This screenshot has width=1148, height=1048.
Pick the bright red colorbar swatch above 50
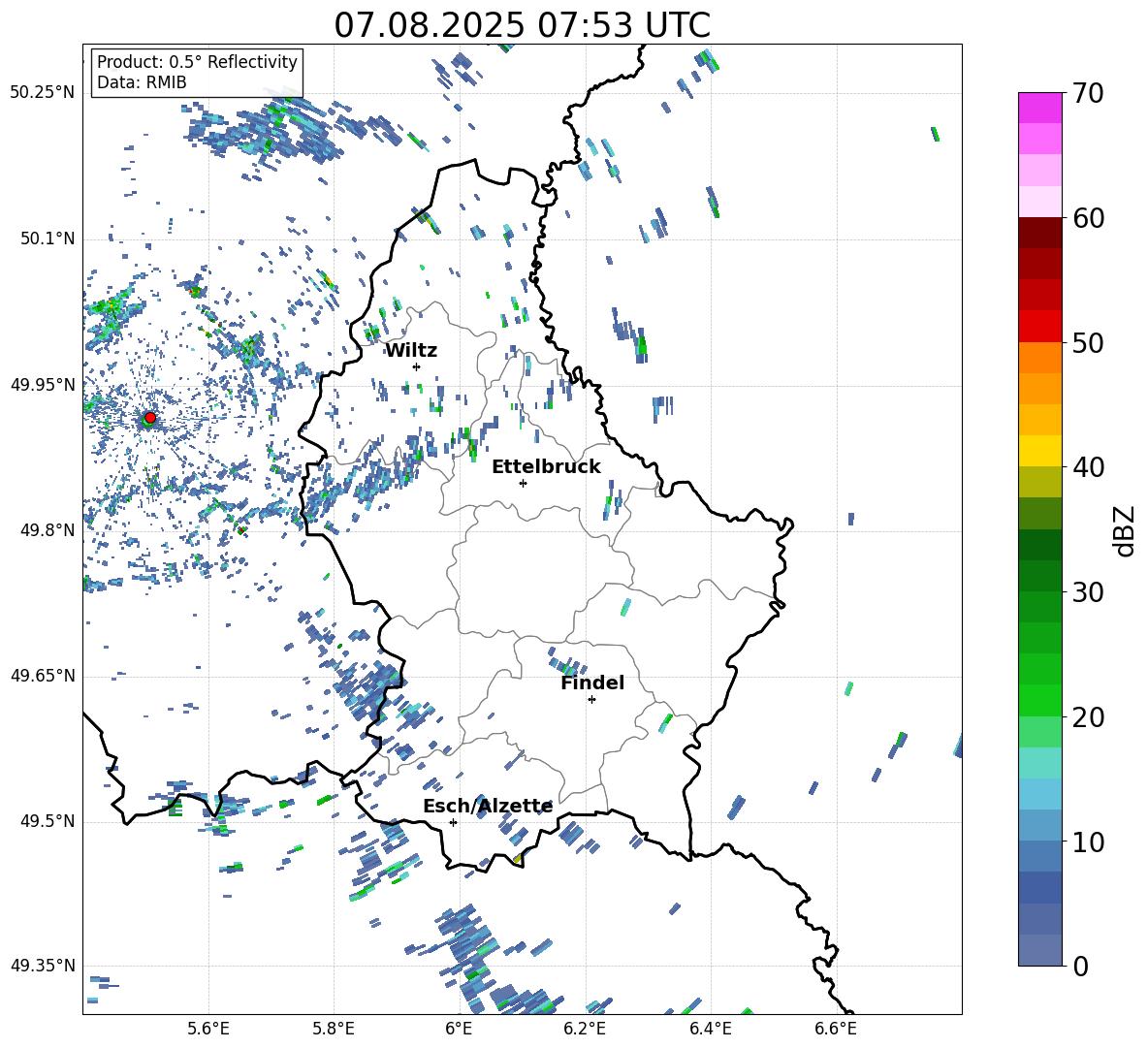click(1040, 327)
